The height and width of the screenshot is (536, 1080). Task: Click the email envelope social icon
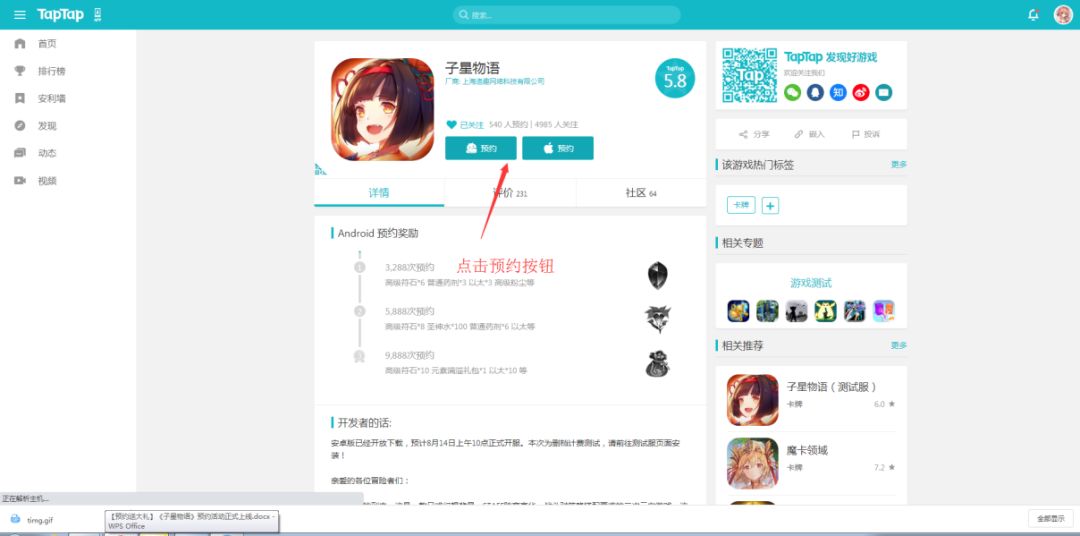884,92
